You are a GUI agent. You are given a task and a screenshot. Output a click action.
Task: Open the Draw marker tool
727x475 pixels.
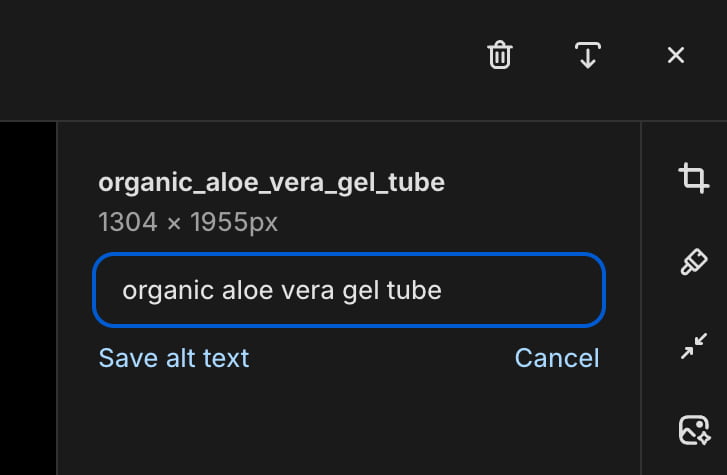pyautogui.click(x=694, y=262)
